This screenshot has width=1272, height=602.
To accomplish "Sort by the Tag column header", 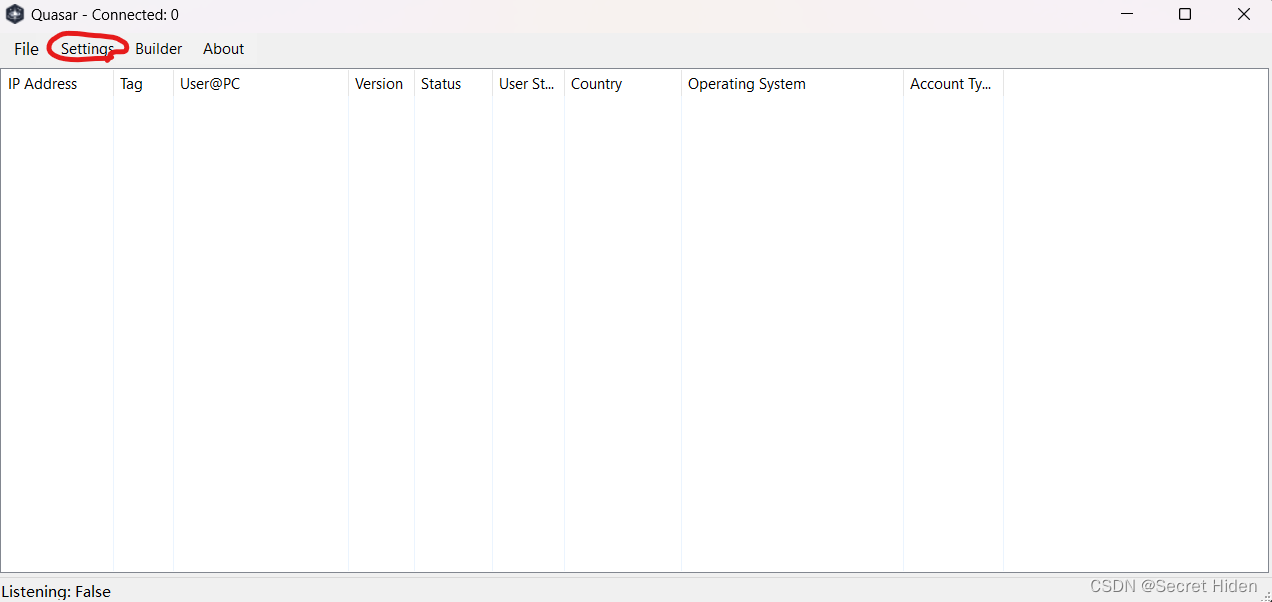I will tap(143, 84).
